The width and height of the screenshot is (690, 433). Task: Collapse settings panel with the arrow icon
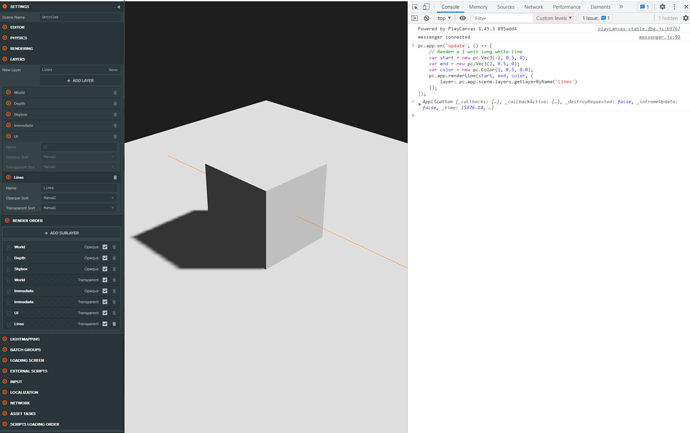(x=118, y=7)
